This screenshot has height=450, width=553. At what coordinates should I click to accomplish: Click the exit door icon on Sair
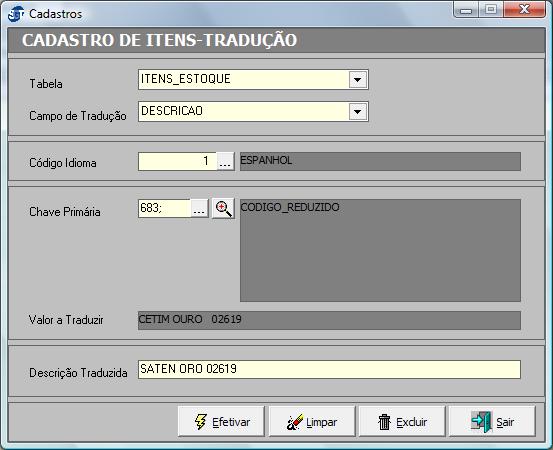(481, 422)
